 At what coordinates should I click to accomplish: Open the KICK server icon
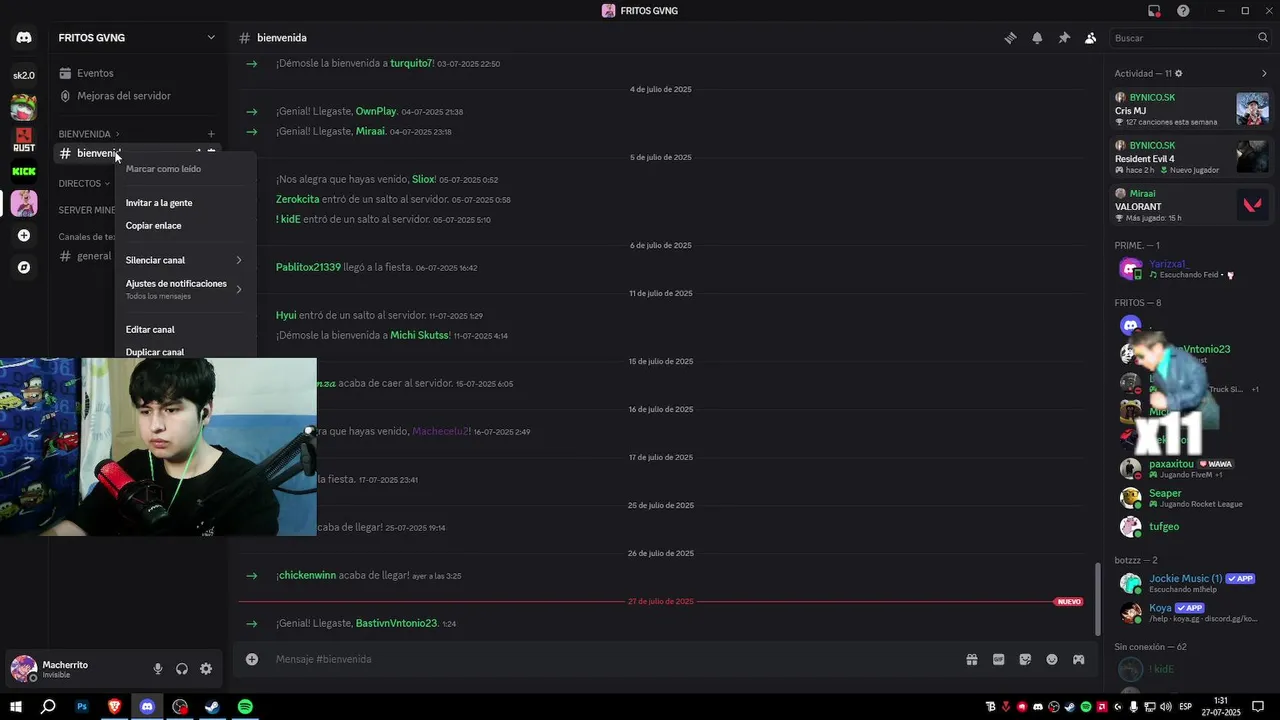[24, 171]
